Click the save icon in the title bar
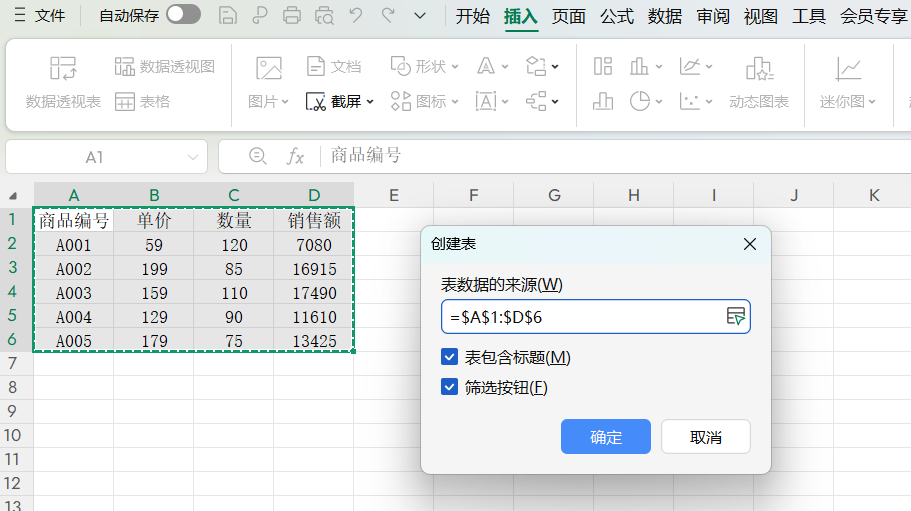The image size is (911, 511). (228, 16)
